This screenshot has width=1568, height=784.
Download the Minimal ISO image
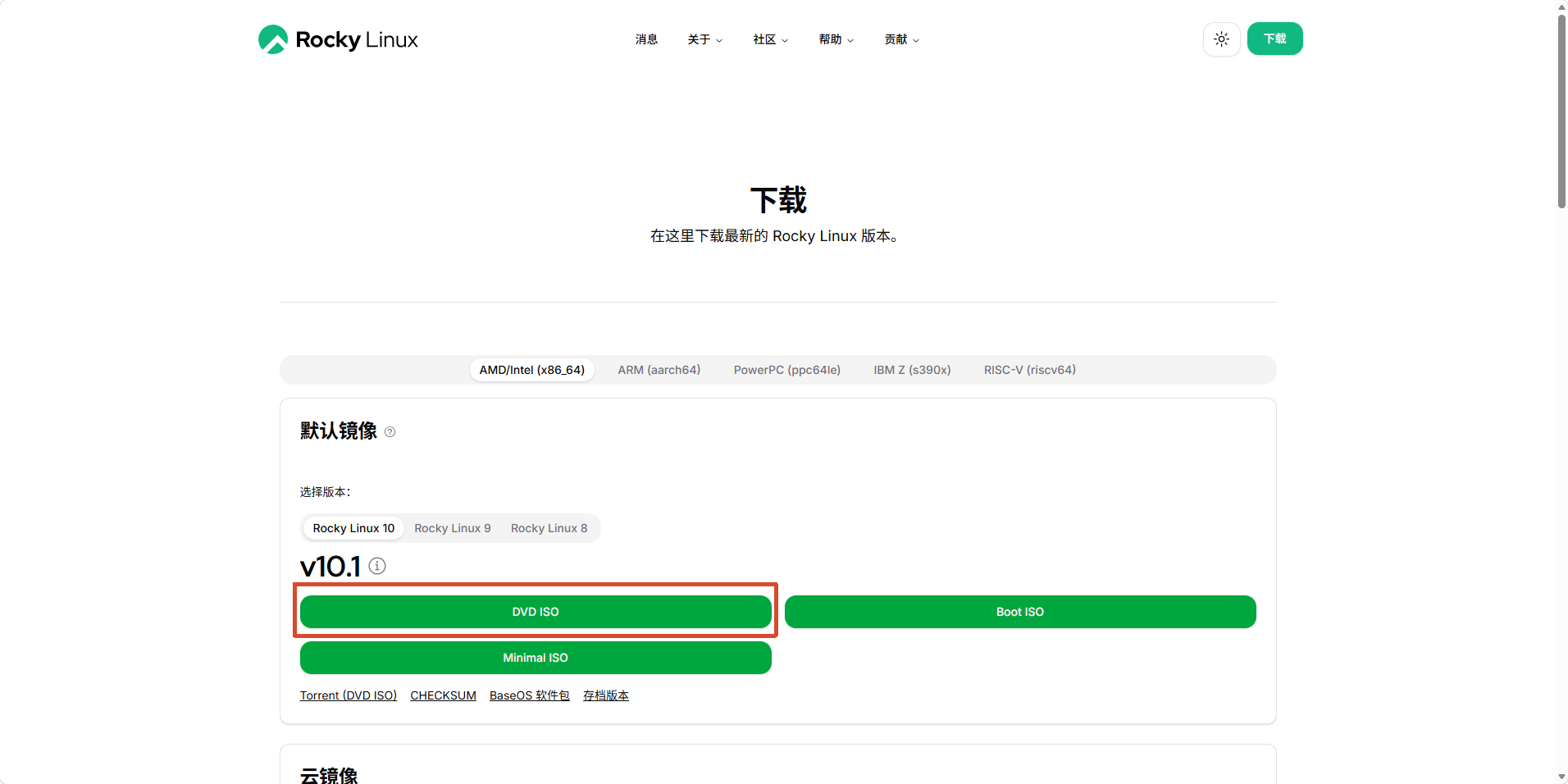click(536, 658)
